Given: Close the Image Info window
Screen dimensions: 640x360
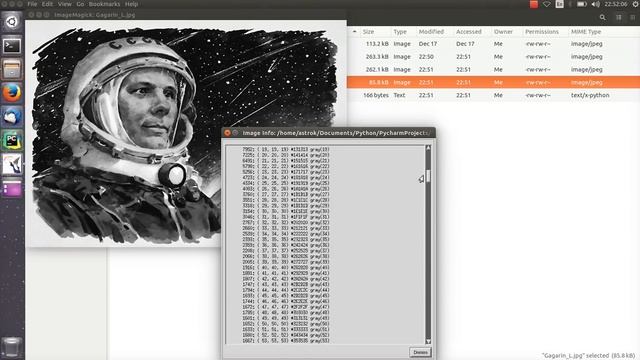Looking at the screenshot, I should [x=227, y=133].
